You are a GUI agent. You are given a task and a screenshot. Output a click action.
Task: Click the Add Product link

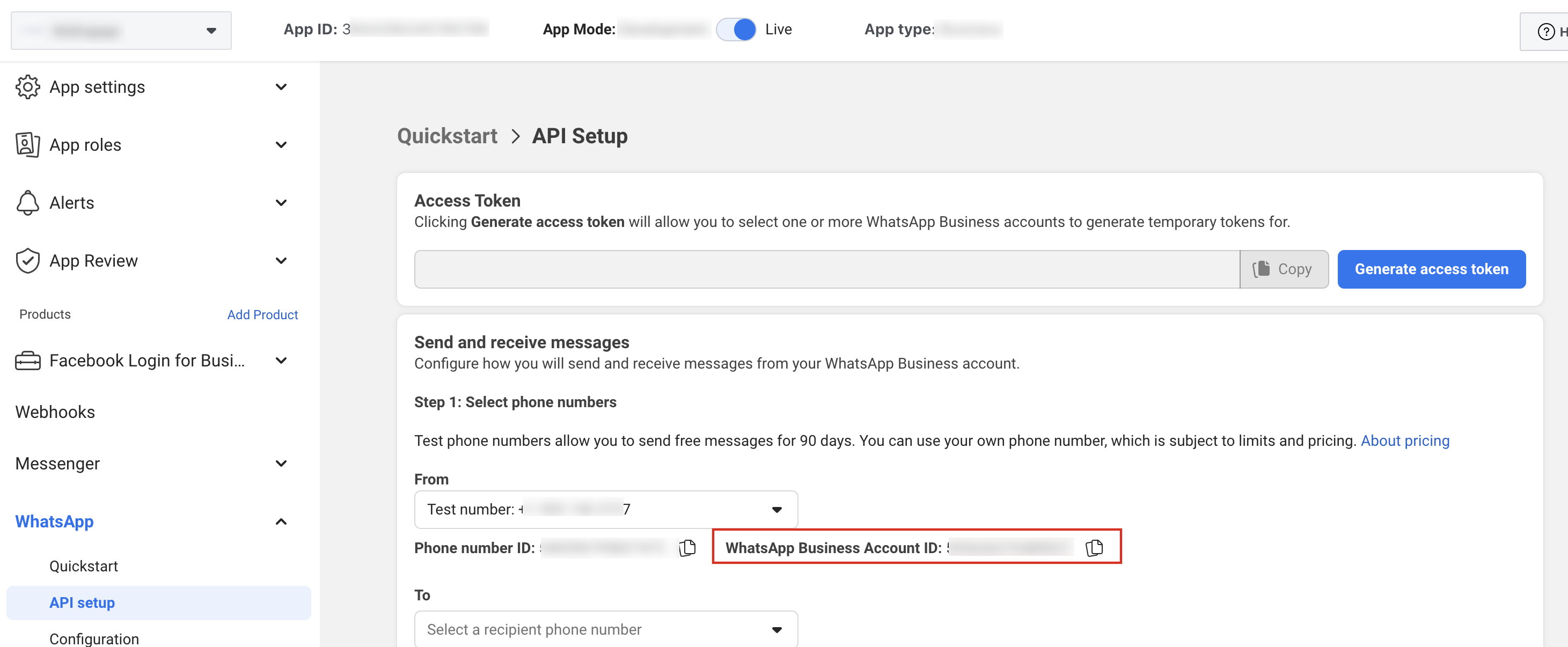pos(262,315)
